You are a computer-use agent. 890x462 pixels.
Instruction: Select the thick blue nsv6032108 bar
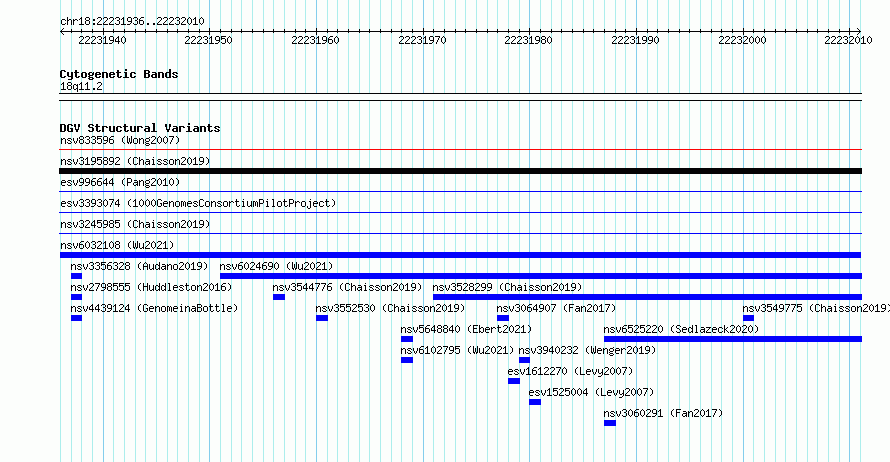[x=460, y=255]
